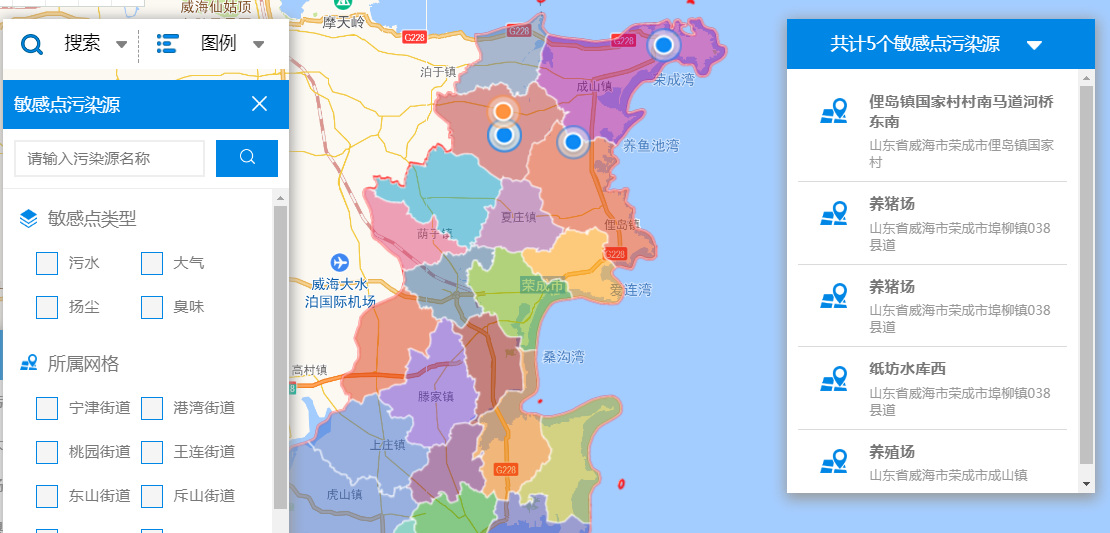Collapse the 共计5个敏感点污染源 dropdown arrow
This screenshot has height=533, width=1110.
tap(1034, 45)
